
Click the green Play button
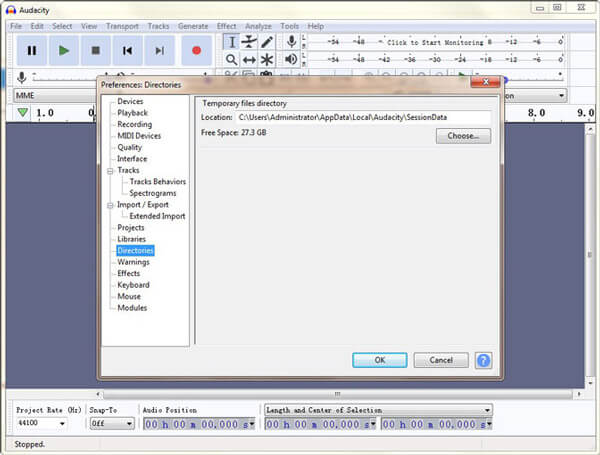pos(64,51)
